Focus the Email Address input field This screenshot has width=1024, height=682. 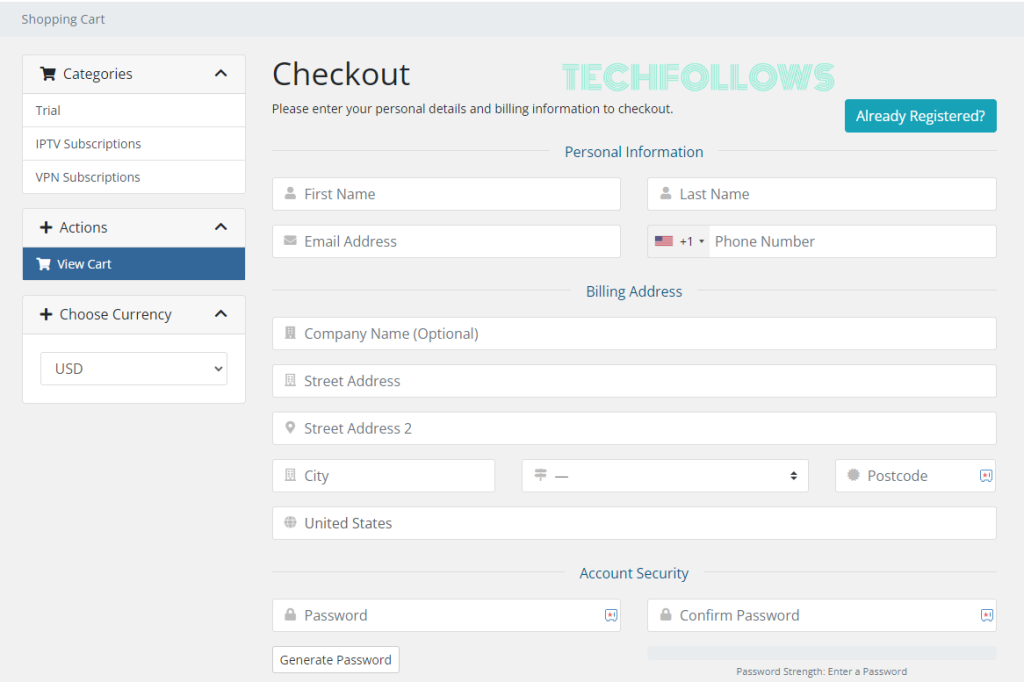pos(446,241)
